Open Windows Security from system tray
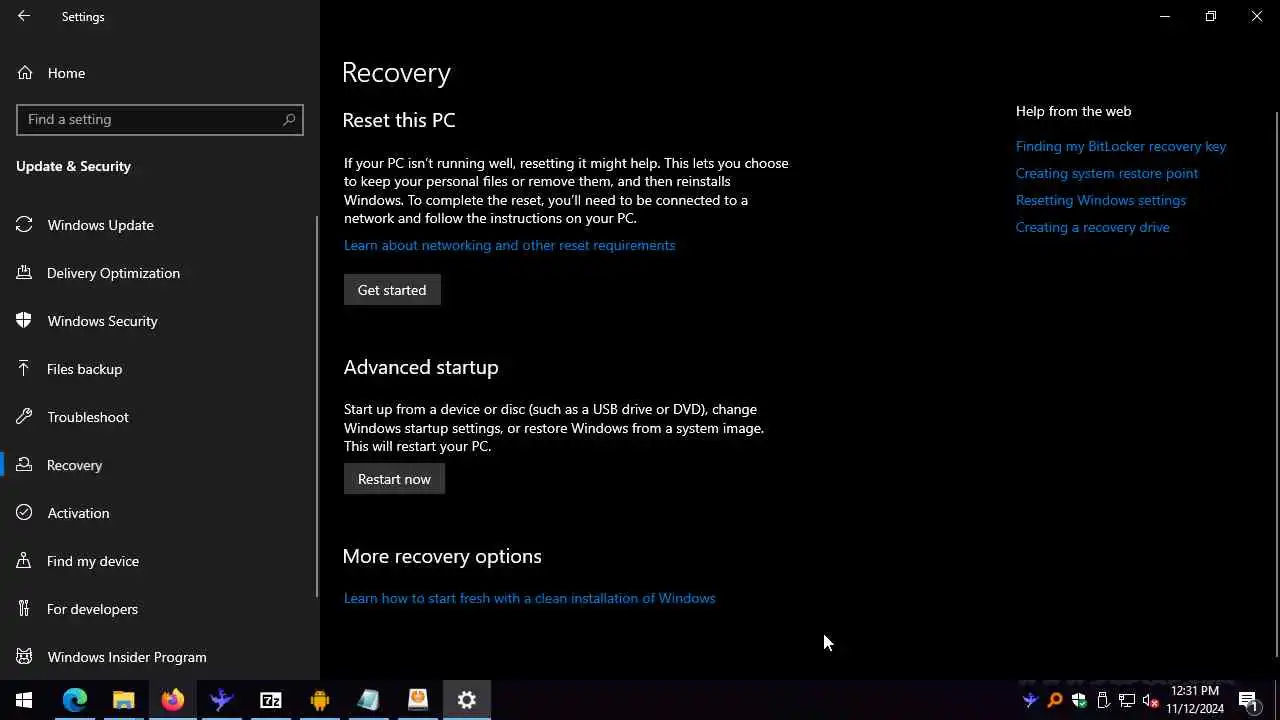This screenshot has height=720, width=1280. click(1079, 700)
